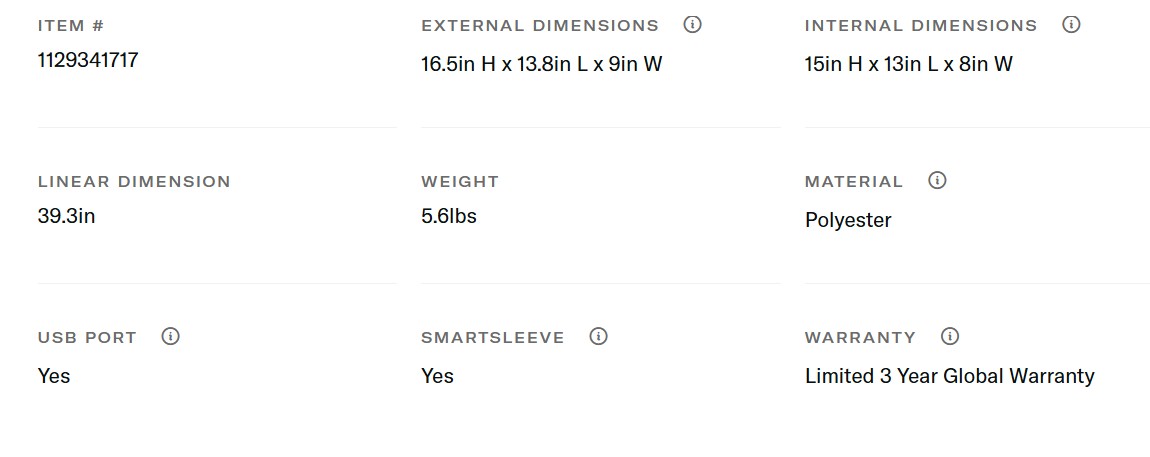Click the USB Port info icon
Screen dimensions: 1150x457
(171, 337)
